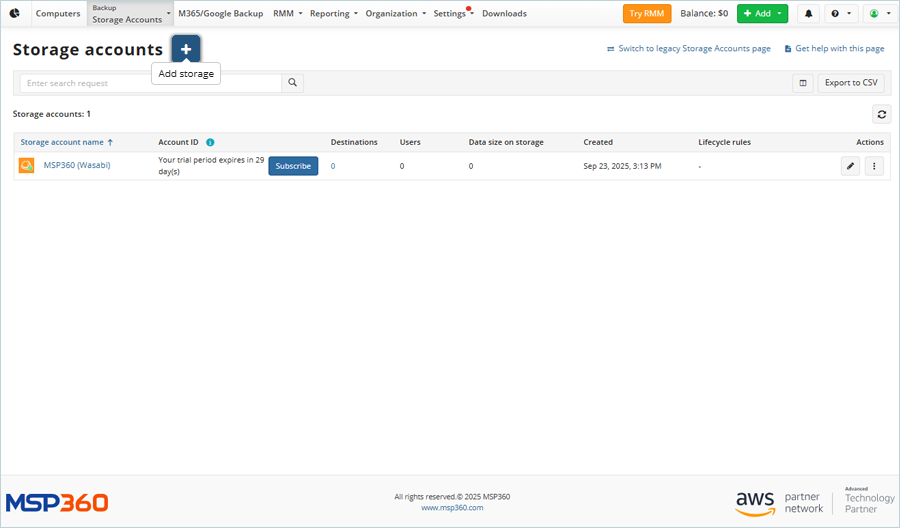Viewport: 900px width, 528px height.
Task: Click the MSP360 logo icon in top-left
Action: point(15,14)
